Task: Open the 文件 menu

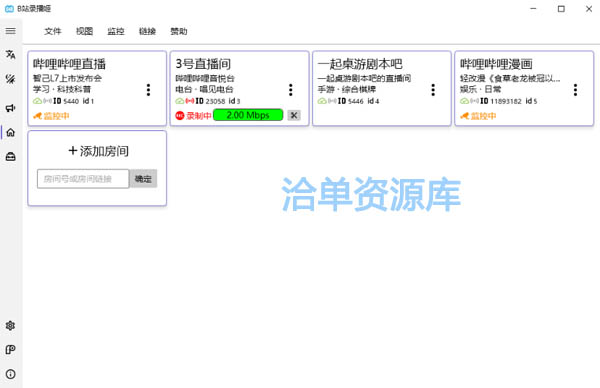Action: point(53,31)
